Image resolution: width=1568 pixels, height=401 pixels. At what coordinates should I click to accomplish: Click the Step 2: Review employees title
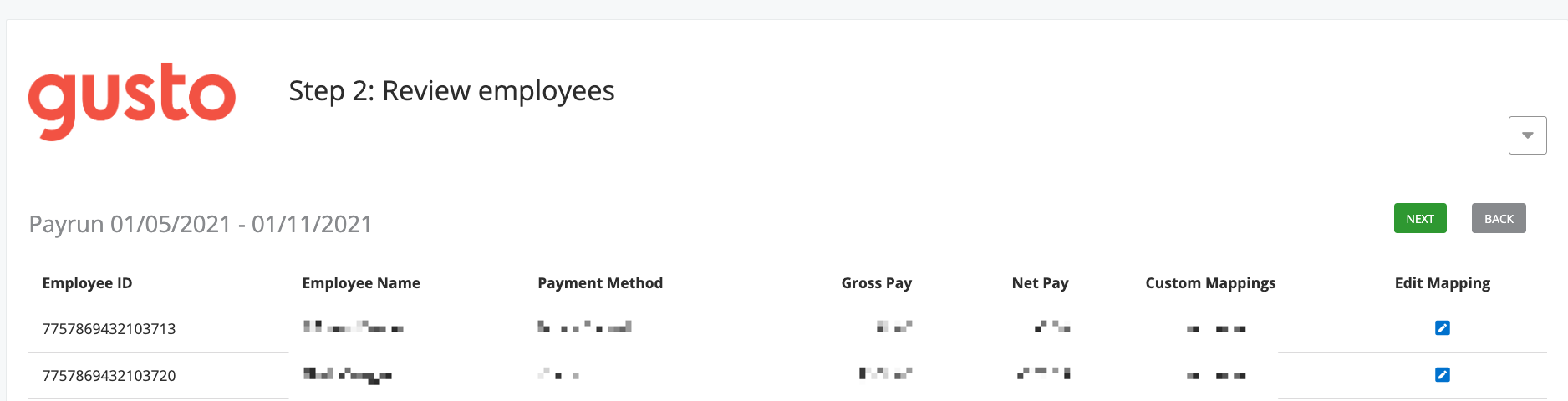point(451,90)
